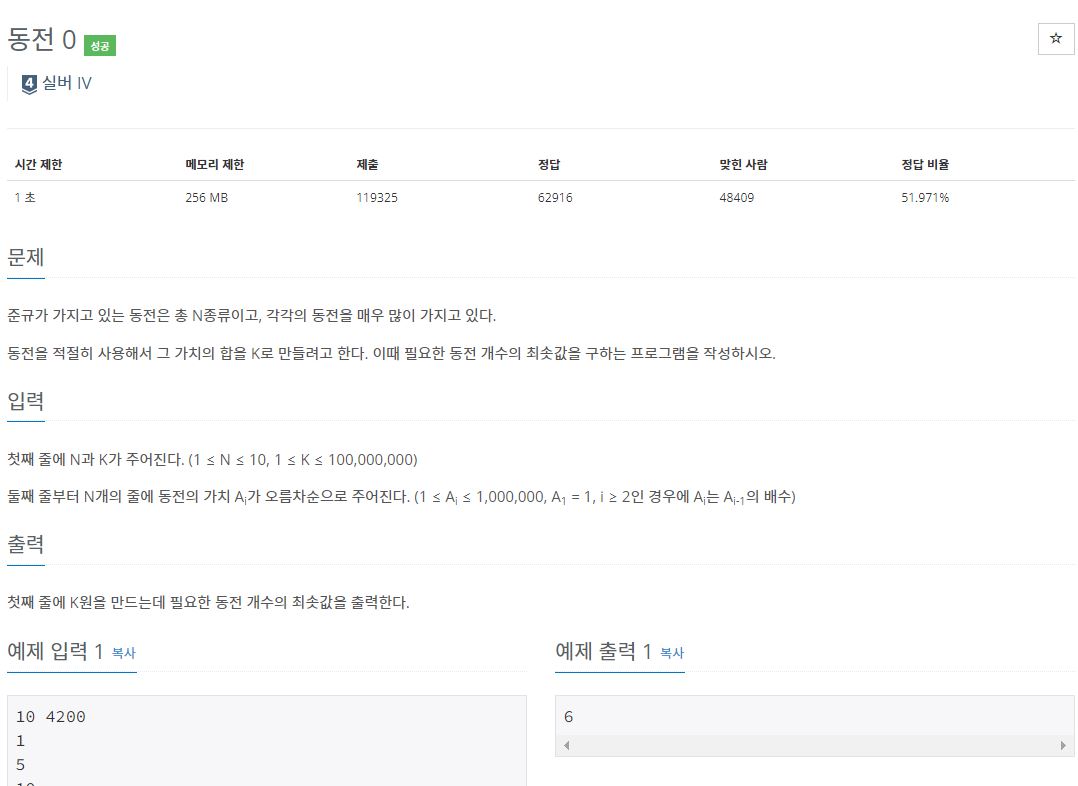Click the 메모리 제한 column header
The height and width of the screenshot is (786, 1078).
coord(214,164)
